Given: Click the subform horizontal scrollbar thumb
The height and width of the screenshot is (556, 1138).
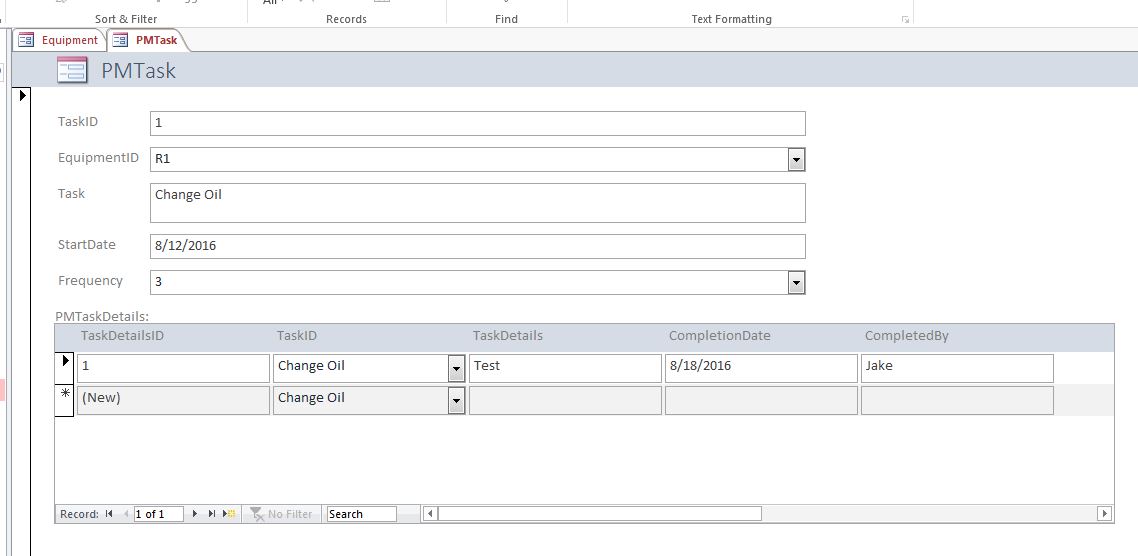Looking at the screenshot, I should 599,514.
